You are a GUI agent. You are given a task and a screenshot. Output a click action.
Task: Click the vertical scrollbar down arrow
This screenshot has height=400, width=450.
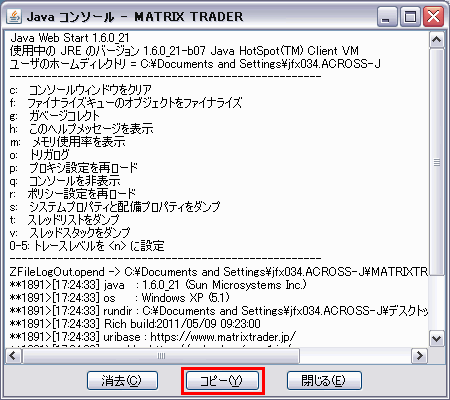click(436, 339)
